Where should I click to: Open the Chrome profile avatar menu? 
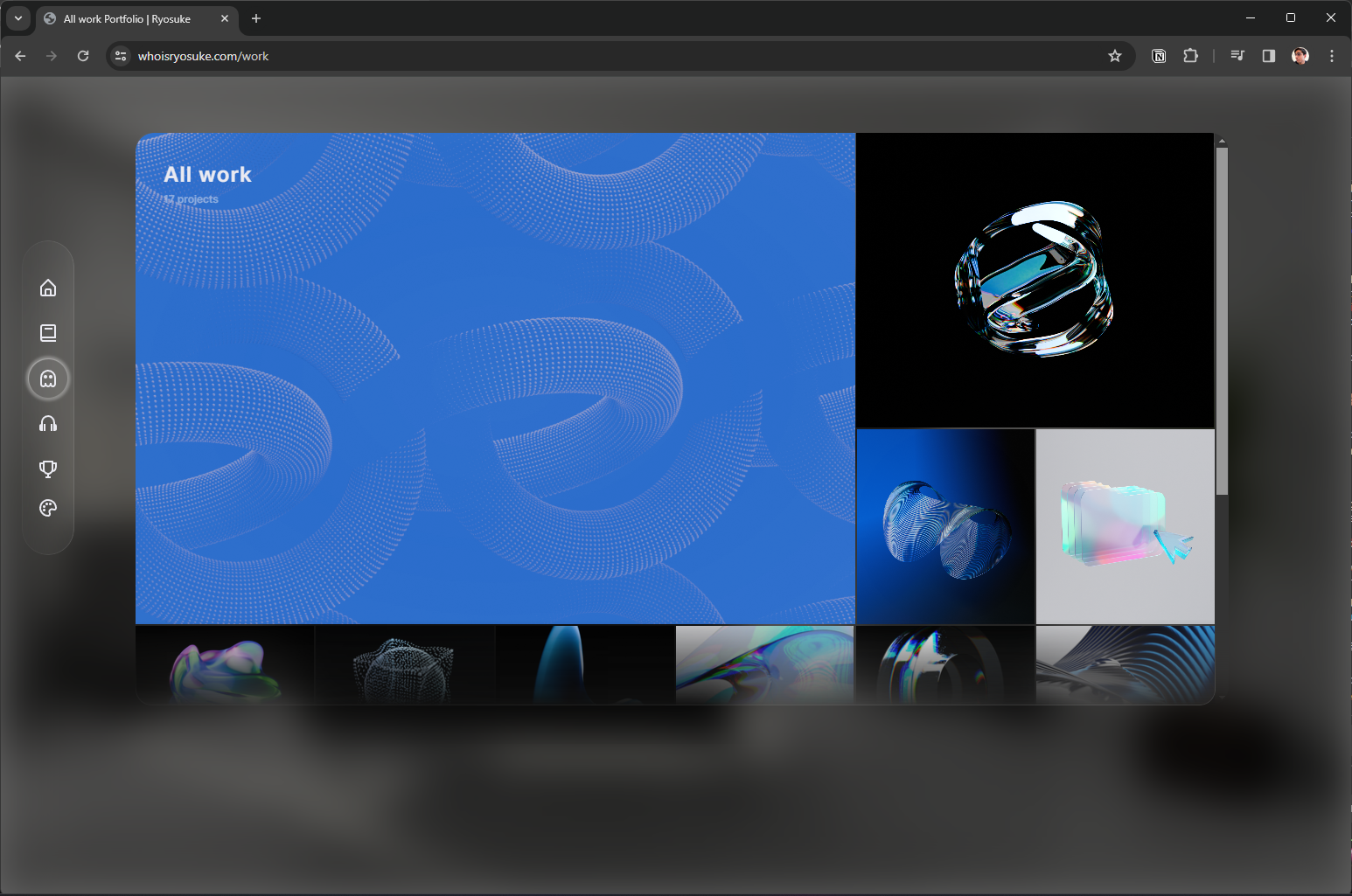pyautogui.click(x=1300, y=55)
